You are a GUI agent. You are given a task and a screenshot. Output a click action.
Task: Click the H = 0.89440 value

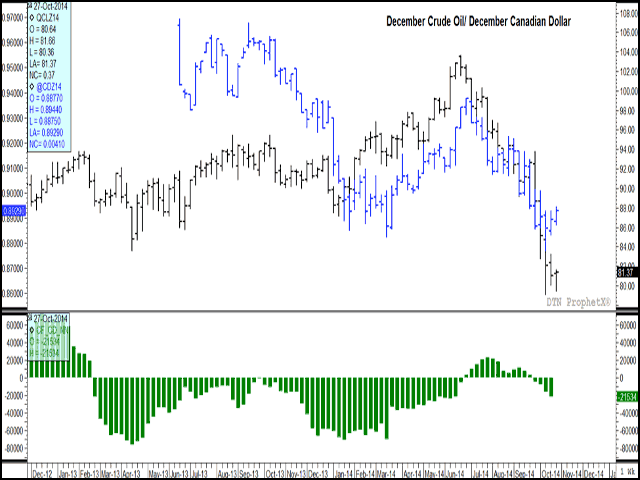point(46,110)
